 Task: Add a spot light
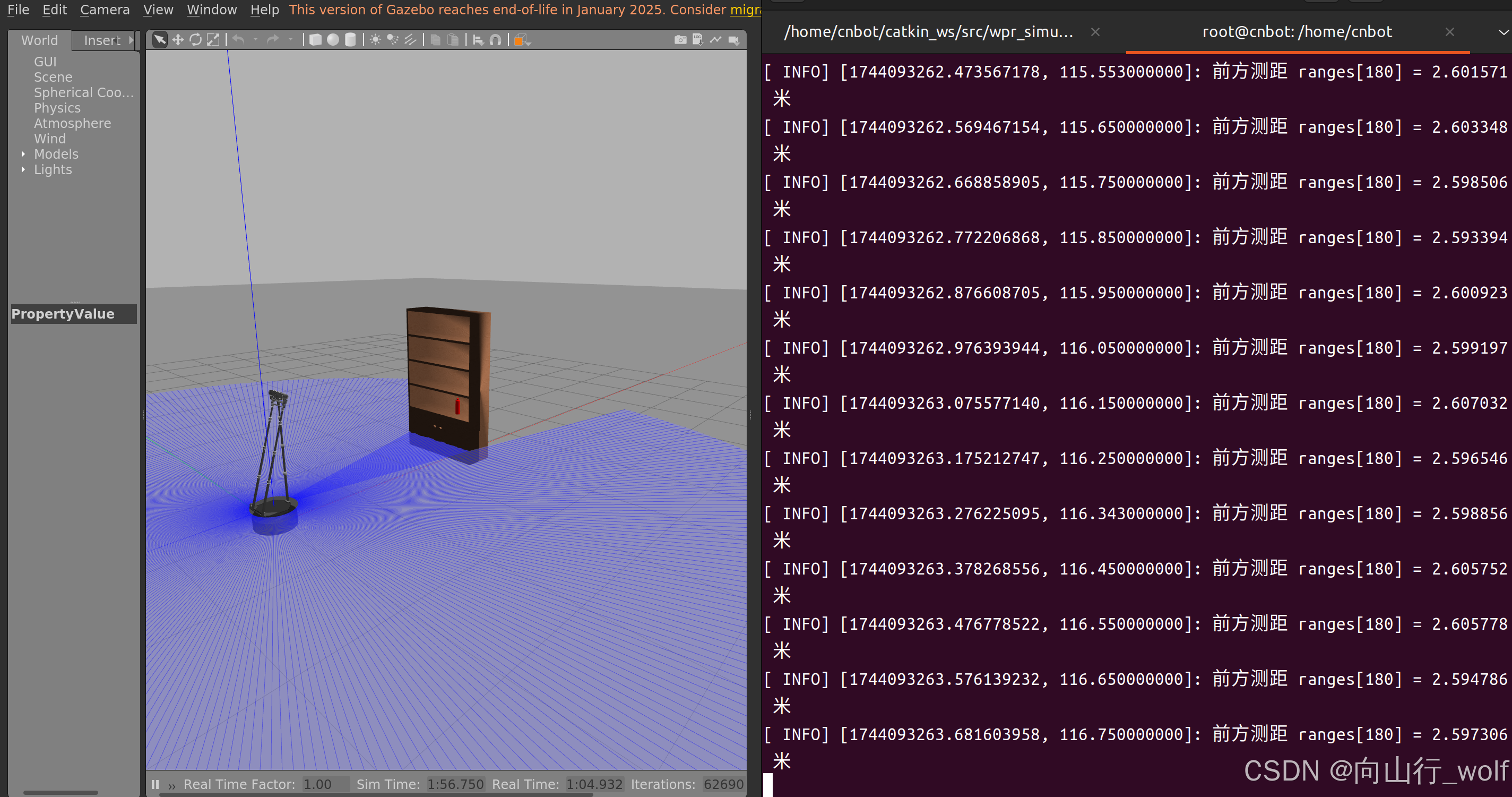click(x=393, y=40)
